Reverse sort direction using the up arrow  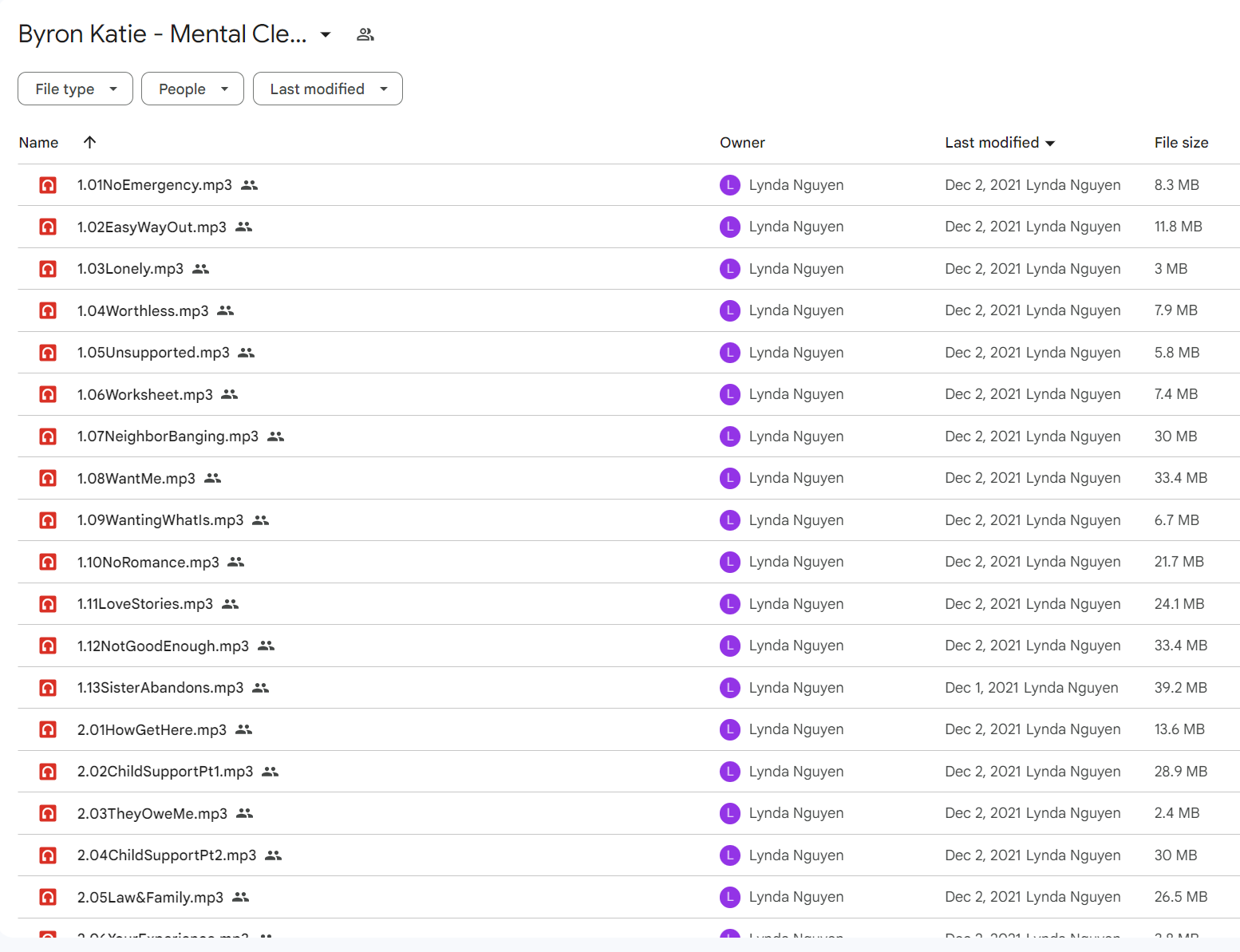(x=89, y=142)
